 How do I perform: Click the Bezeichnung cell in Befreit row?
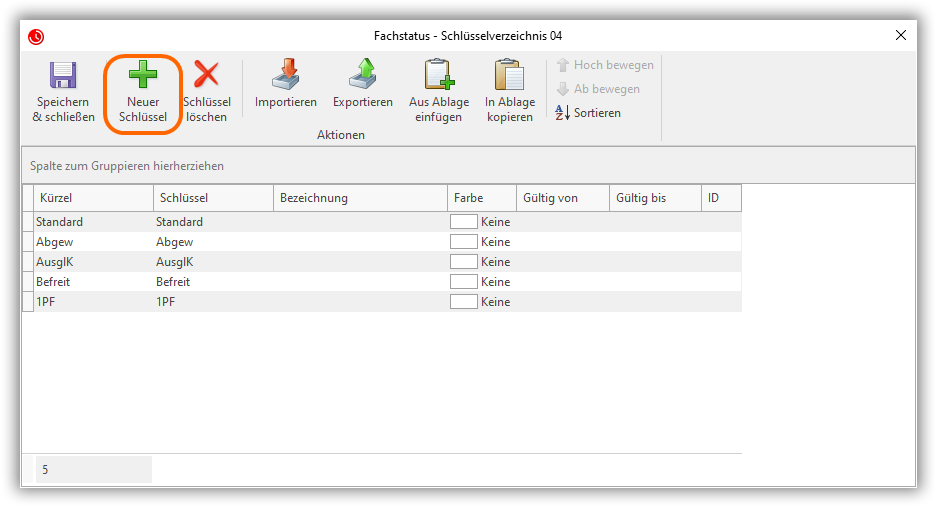tap(360, 282)
